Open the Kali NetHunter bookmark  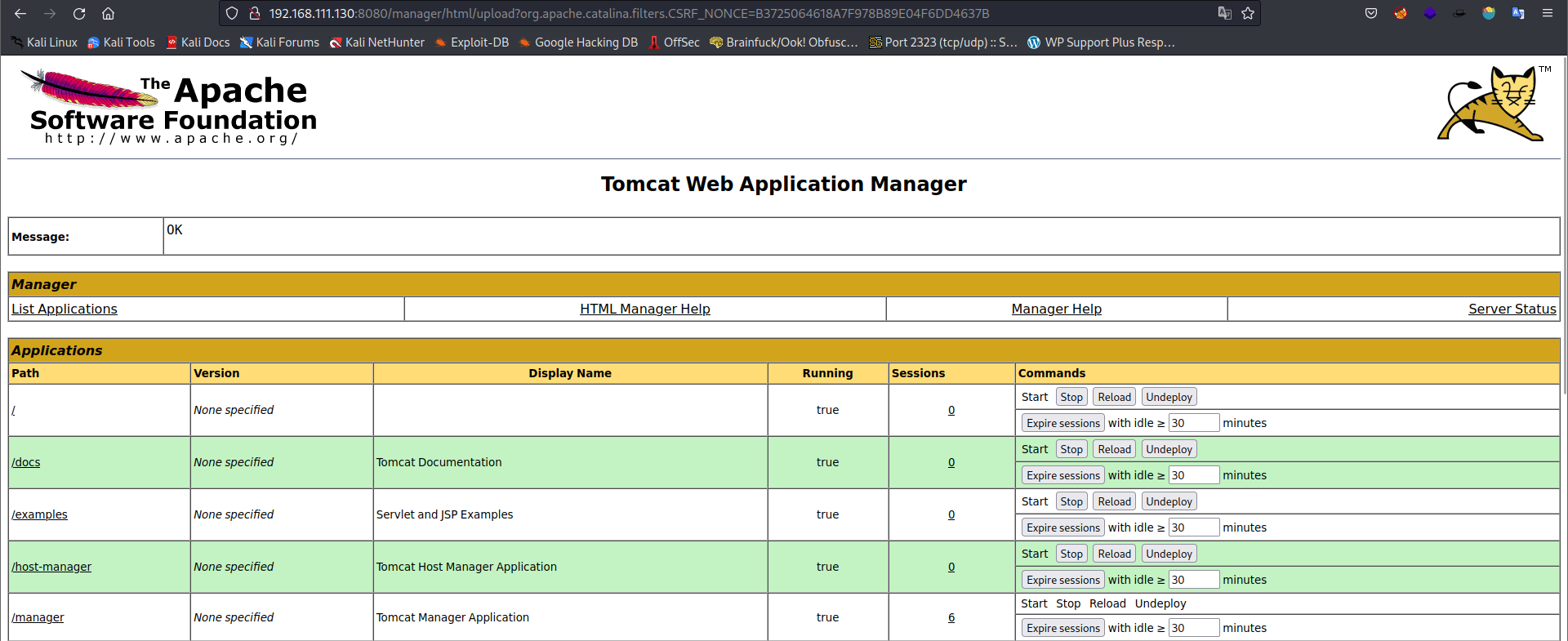(x=376, y=42)
